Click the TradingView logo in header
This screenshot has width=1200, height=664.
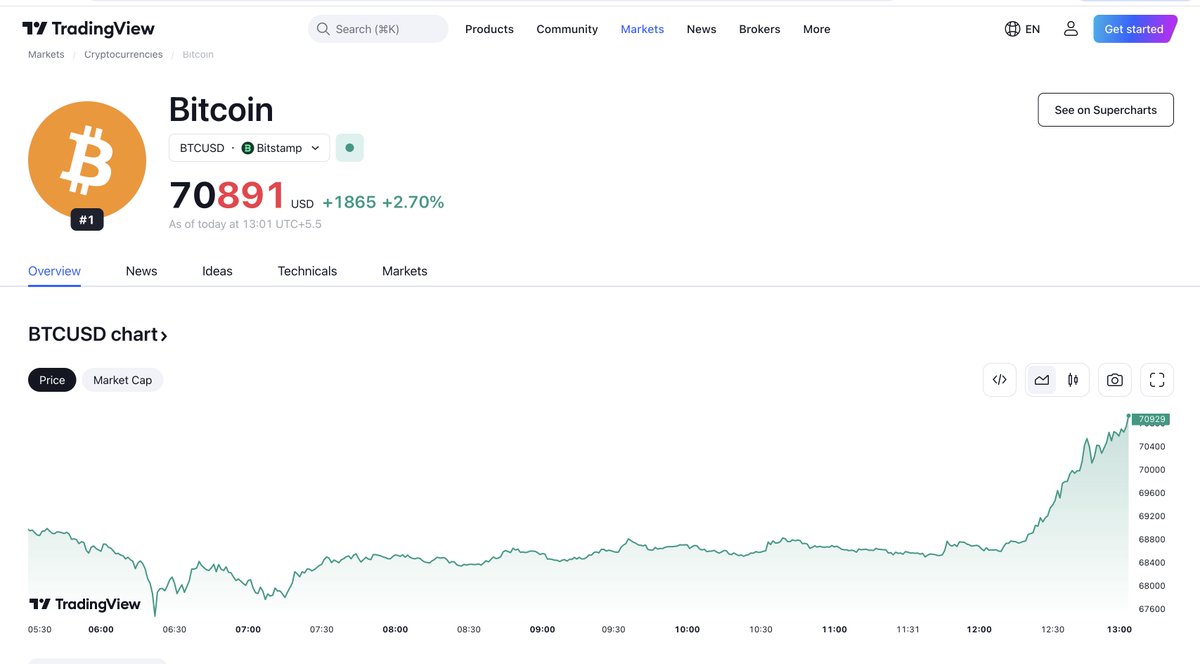click(88, 29)
